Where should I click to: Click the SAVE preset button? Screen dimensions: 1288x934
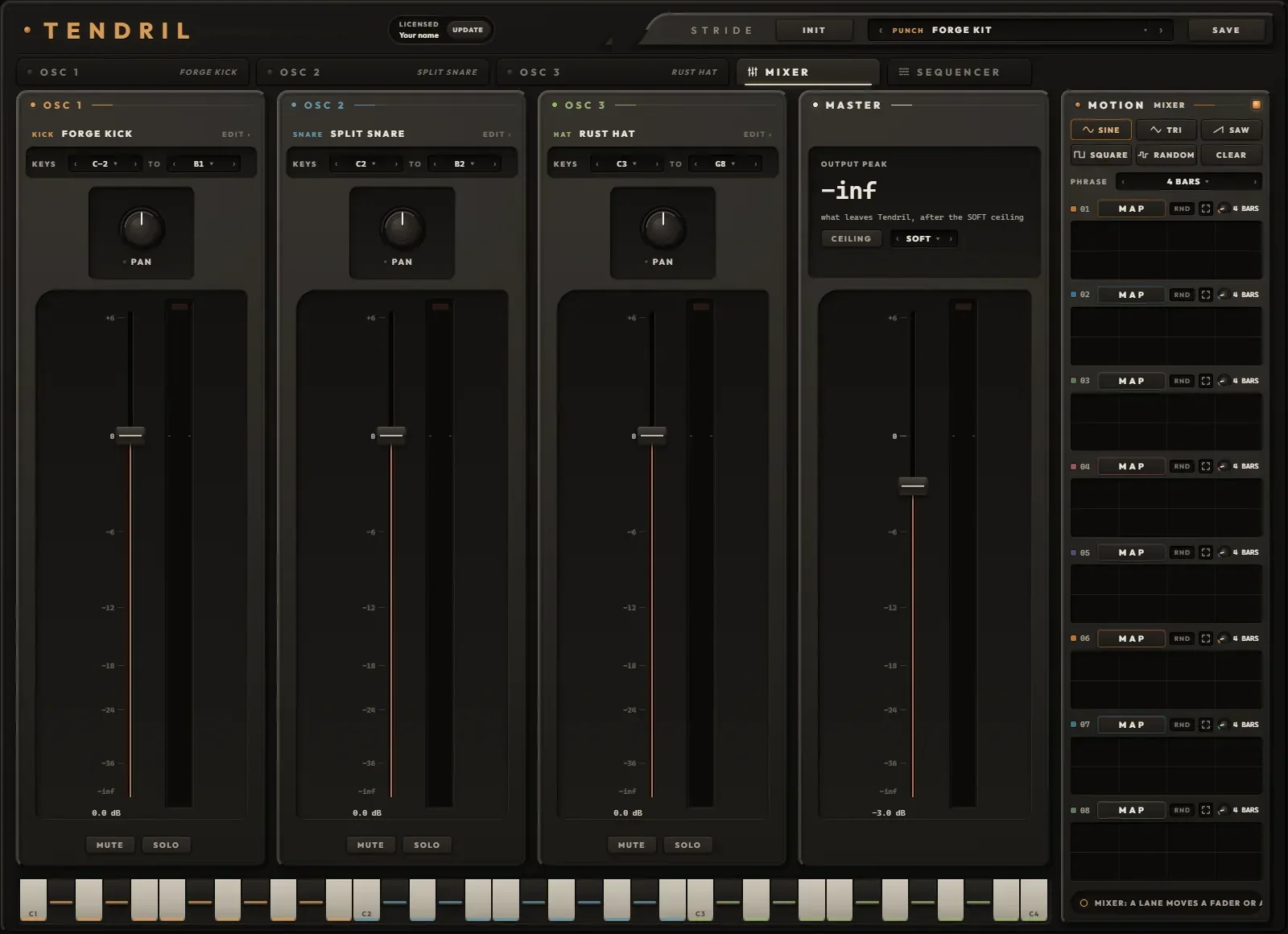click(1226, 30)
